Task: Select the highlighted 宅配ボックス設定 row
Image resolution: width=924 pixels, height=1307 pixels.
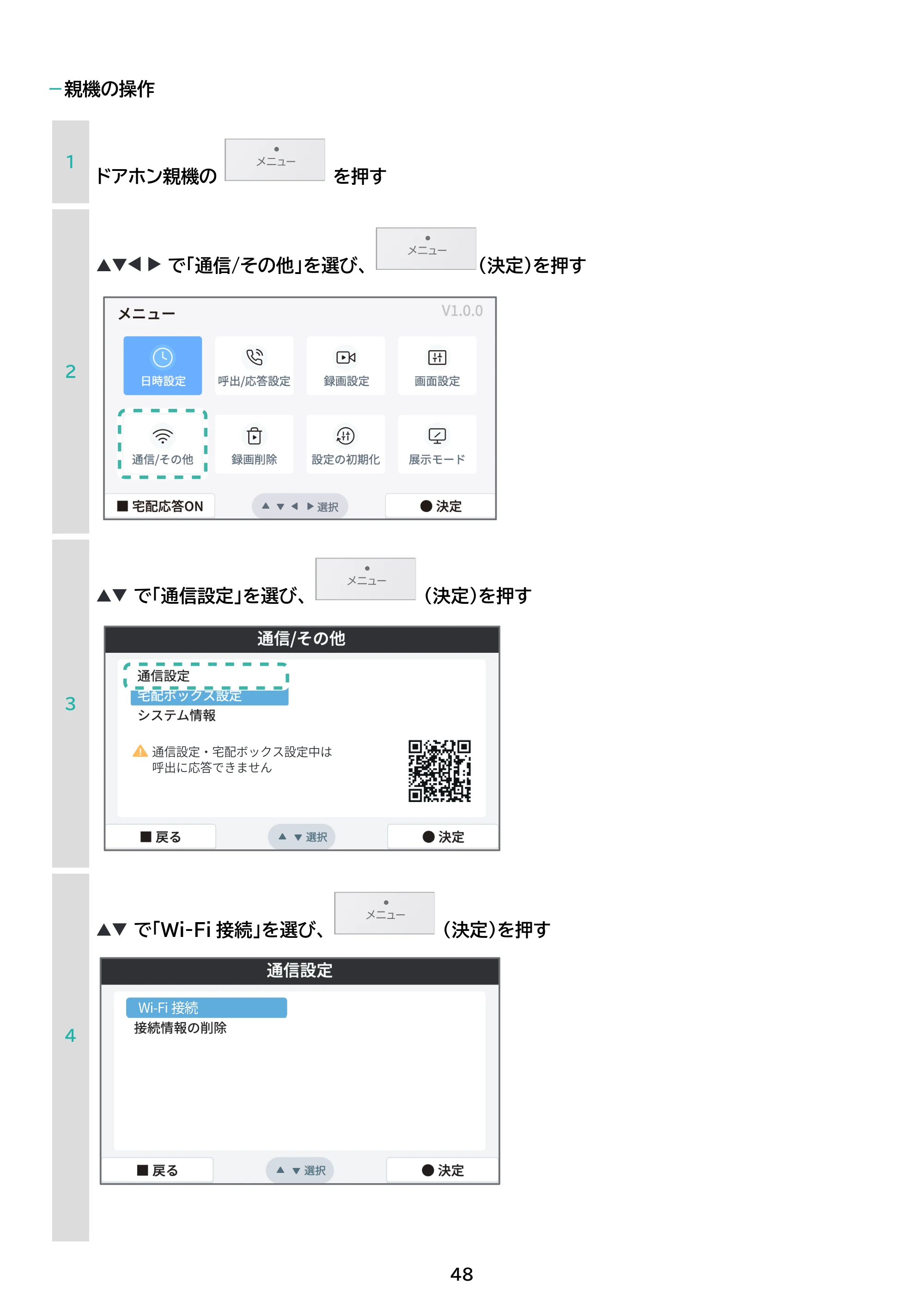Action: 209,697
